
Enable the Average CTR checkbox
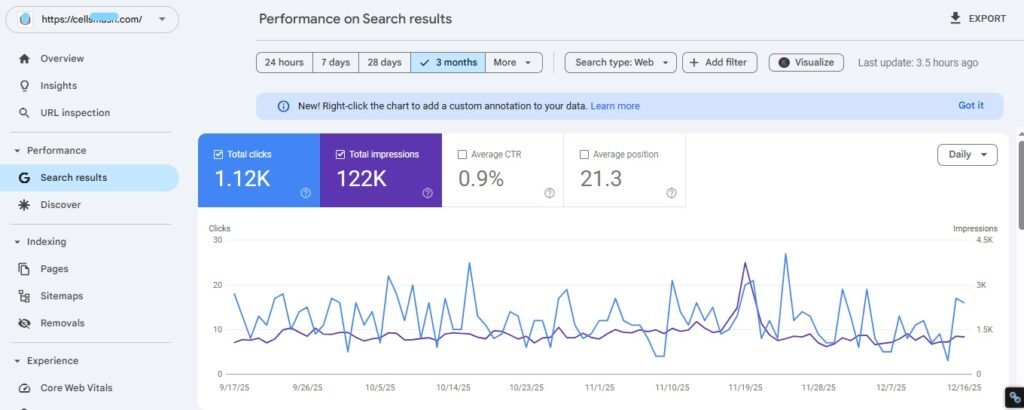pyautogui.click(x=462, y=155)
